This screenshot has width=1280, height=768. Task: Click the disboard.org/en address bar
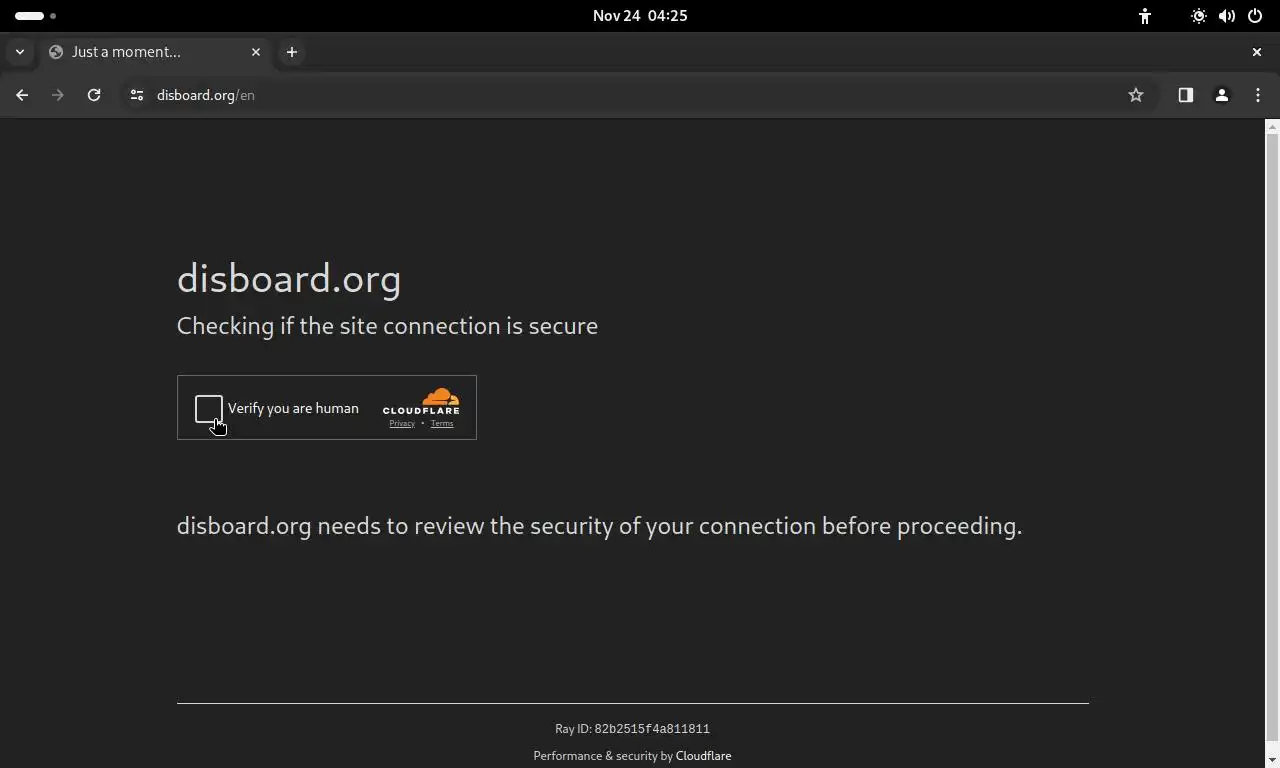[x=600, y=95]
